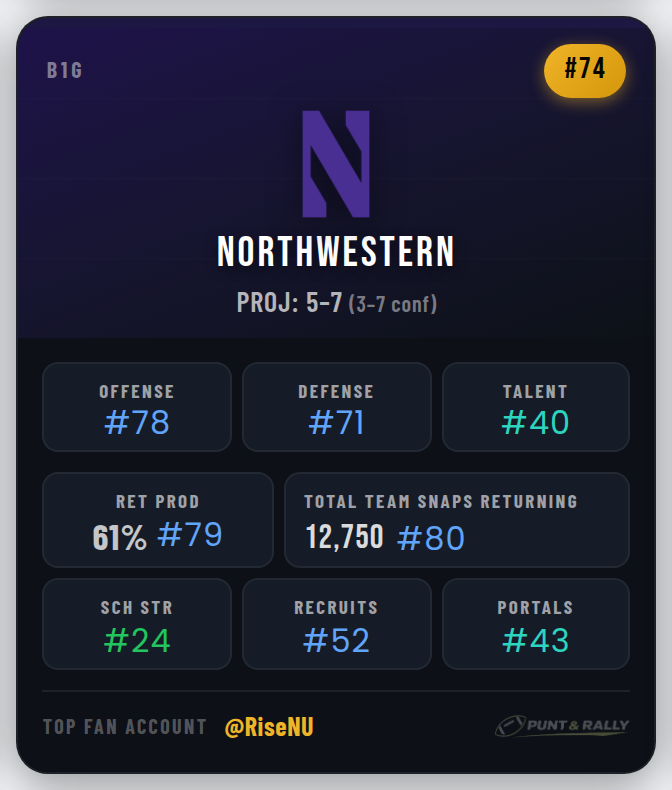Click the Punt & Rally logo
This screenshot has width=672, height=790.
point(561,727)
